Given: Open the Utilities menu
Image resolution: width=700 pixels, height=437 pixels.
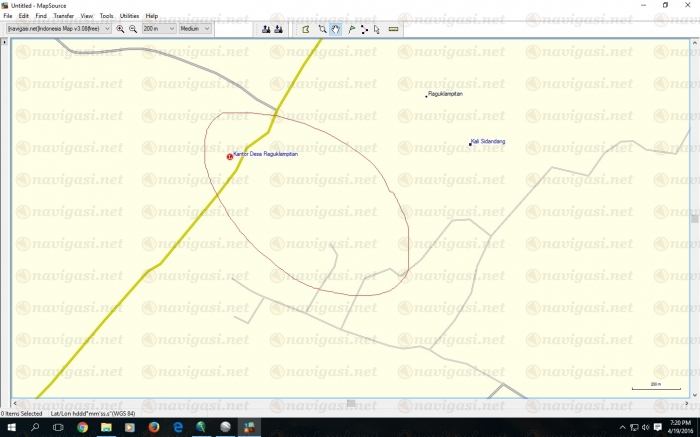Looking at the screenshot, I should 129,16.
